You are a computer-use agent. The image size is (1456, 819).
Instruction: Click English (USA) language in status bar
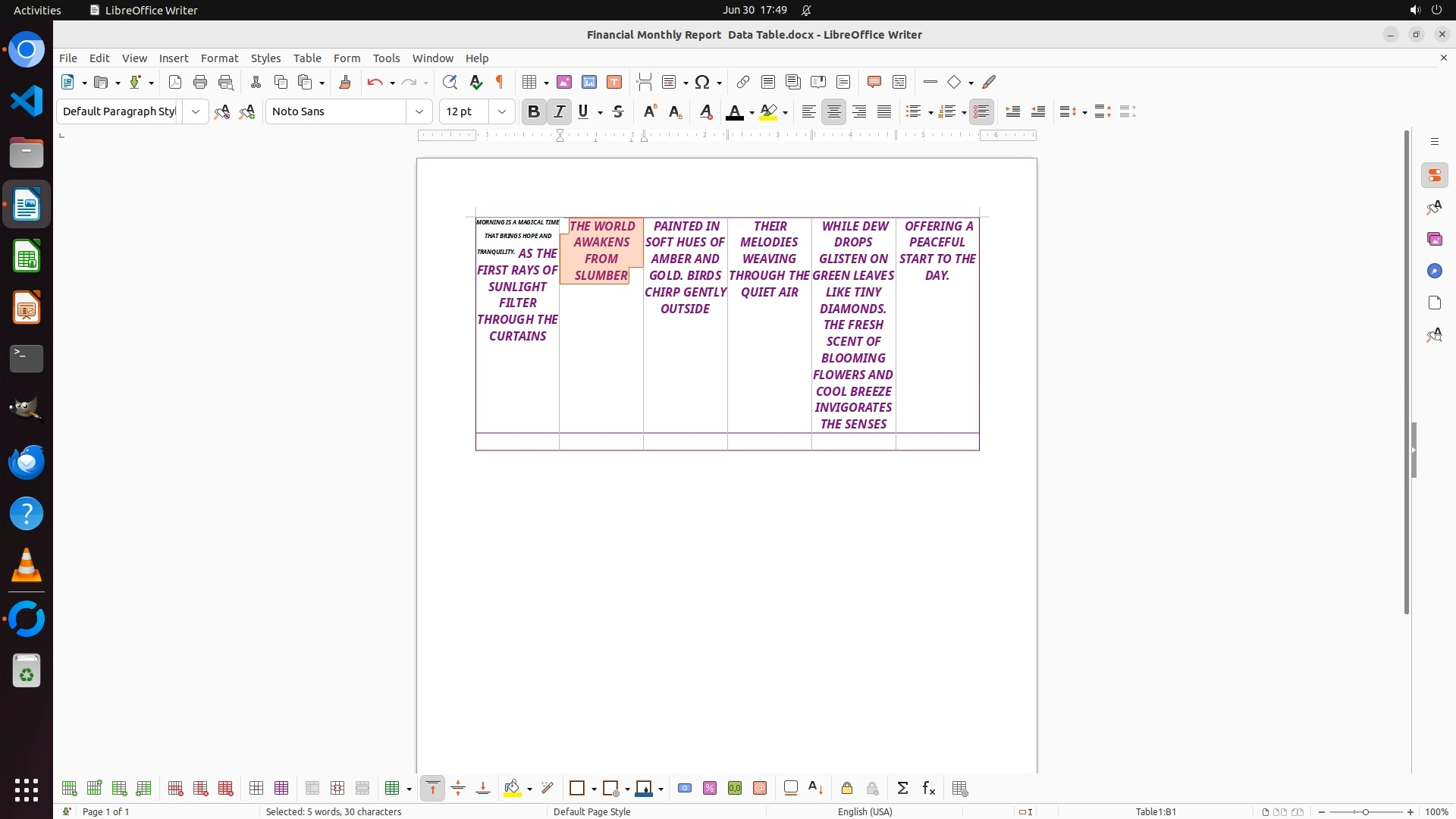pos(864,811)
